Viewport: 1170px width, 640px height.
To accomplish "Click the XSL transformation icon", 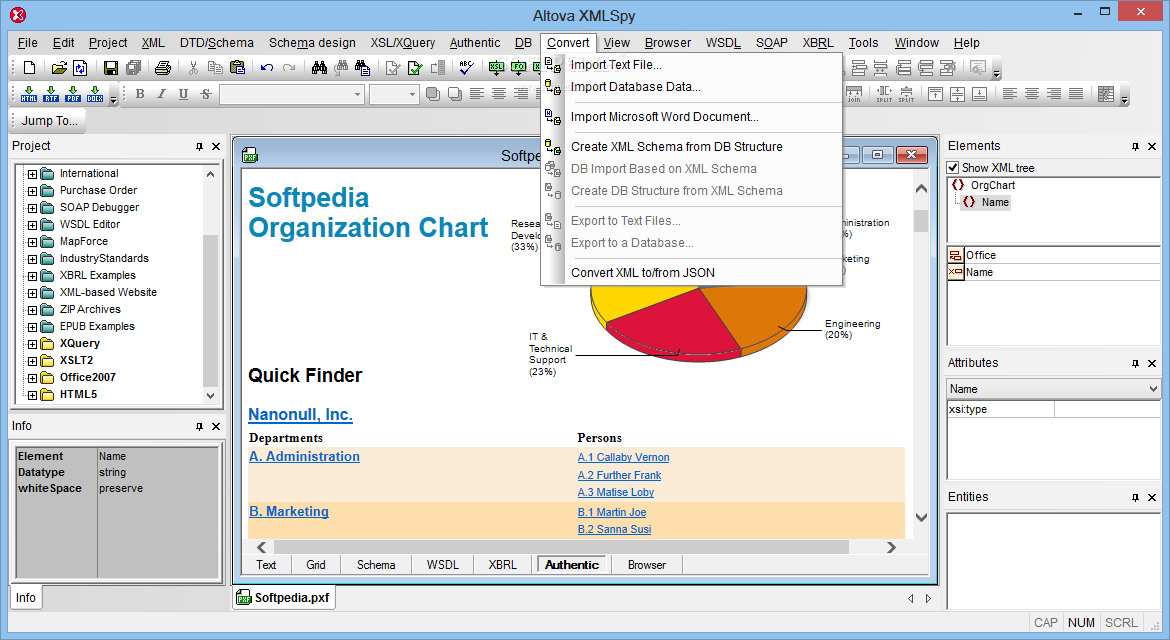I will point(496,68).
